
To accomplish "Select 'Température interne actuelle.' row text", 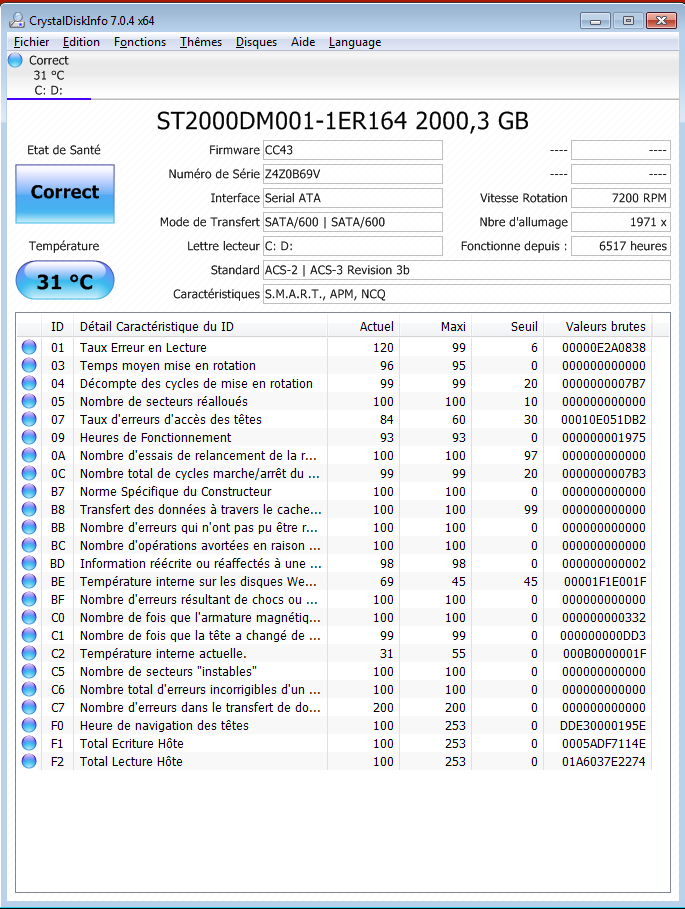I will click(x=163, y=653).
